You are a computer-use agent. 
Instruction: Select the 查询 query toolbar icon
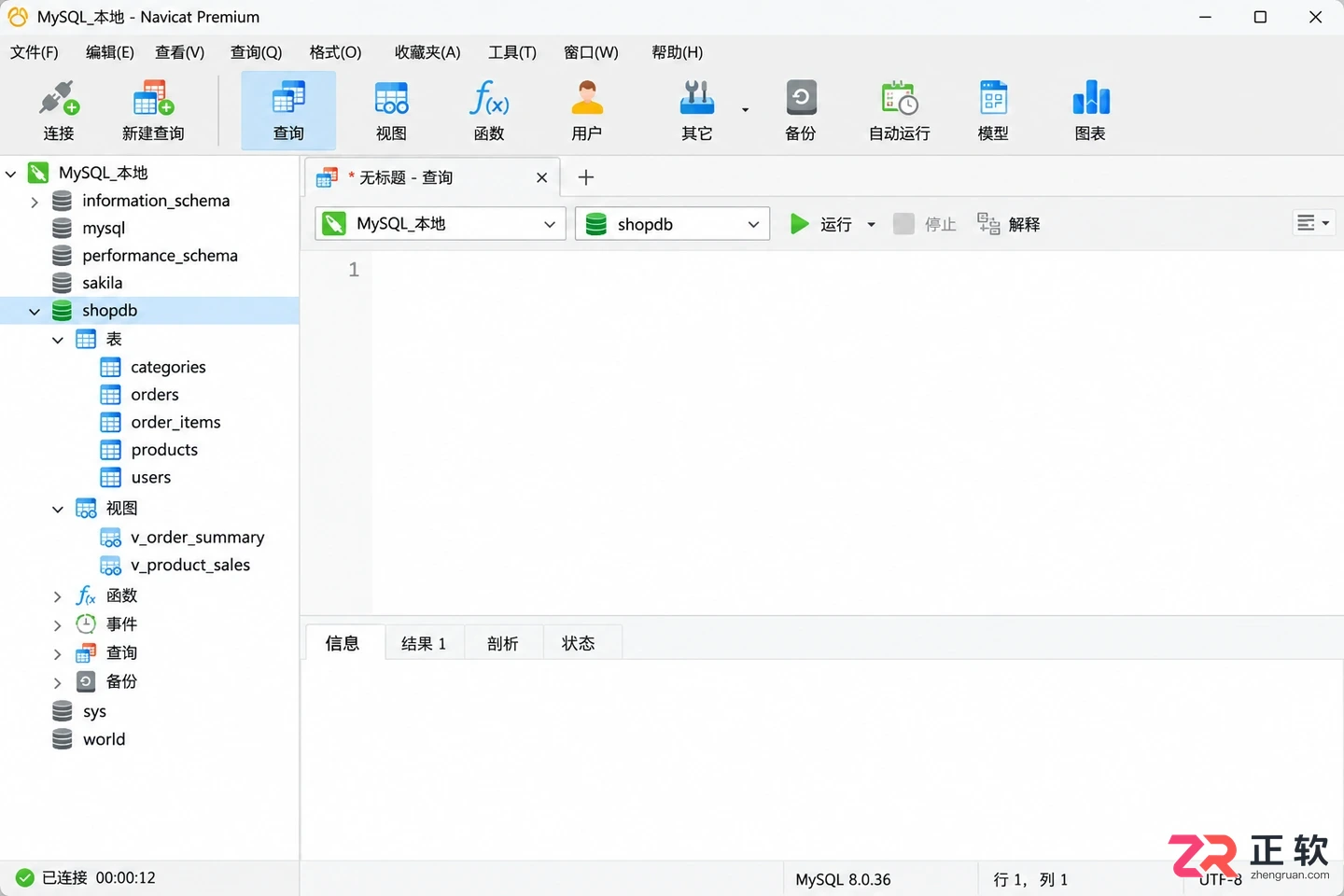point(288,97)
